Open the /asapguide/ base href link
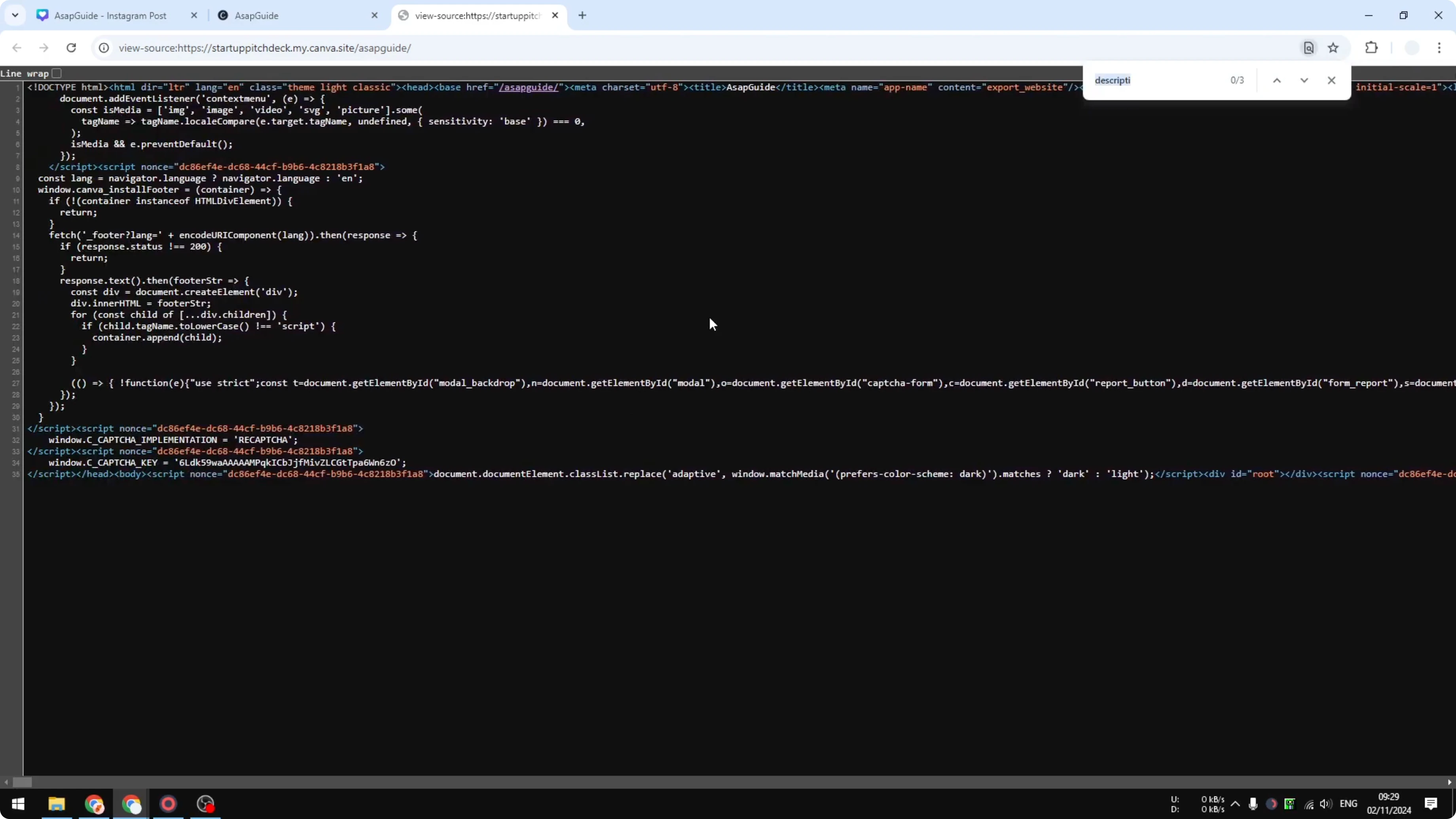Image resolution: width=1456 pixels, height=819 pixels. click(528, 87)
